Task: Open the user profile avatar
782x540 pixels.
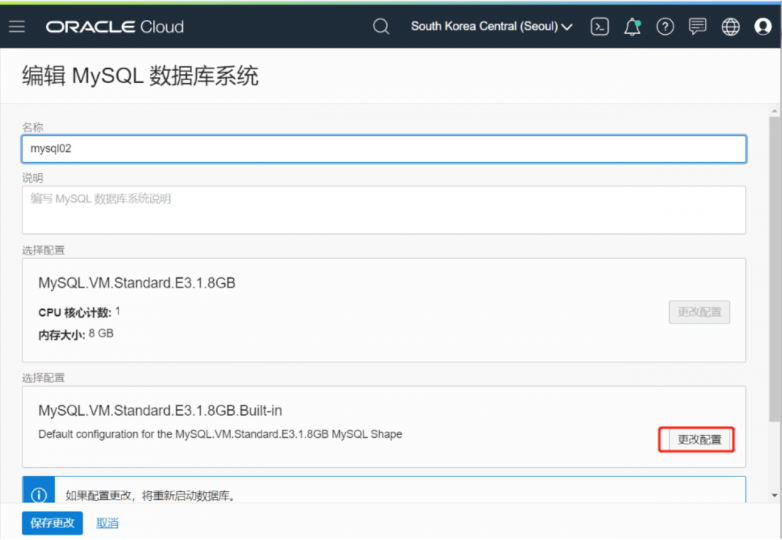Action: pos(763,26)
